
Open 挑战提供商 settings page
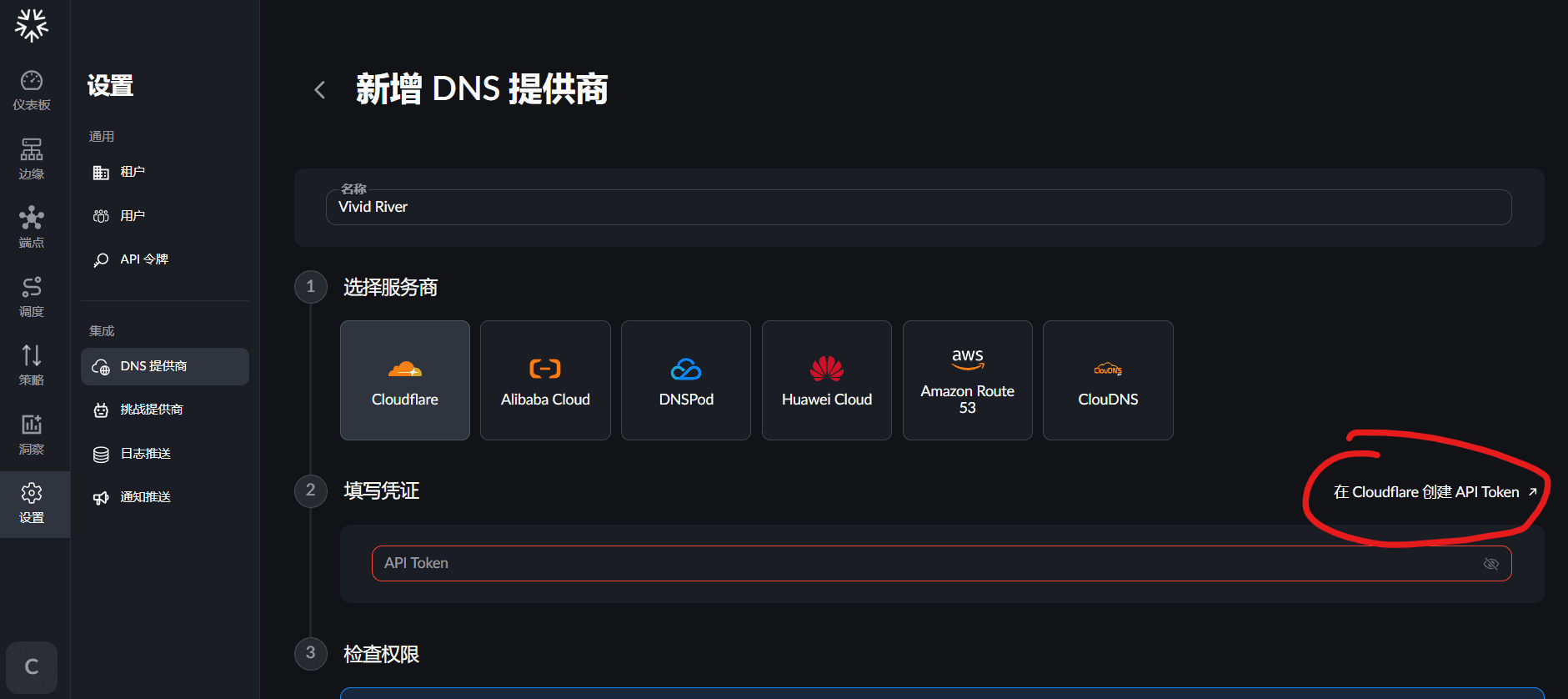pyautogui.click(x=165, y=410)
